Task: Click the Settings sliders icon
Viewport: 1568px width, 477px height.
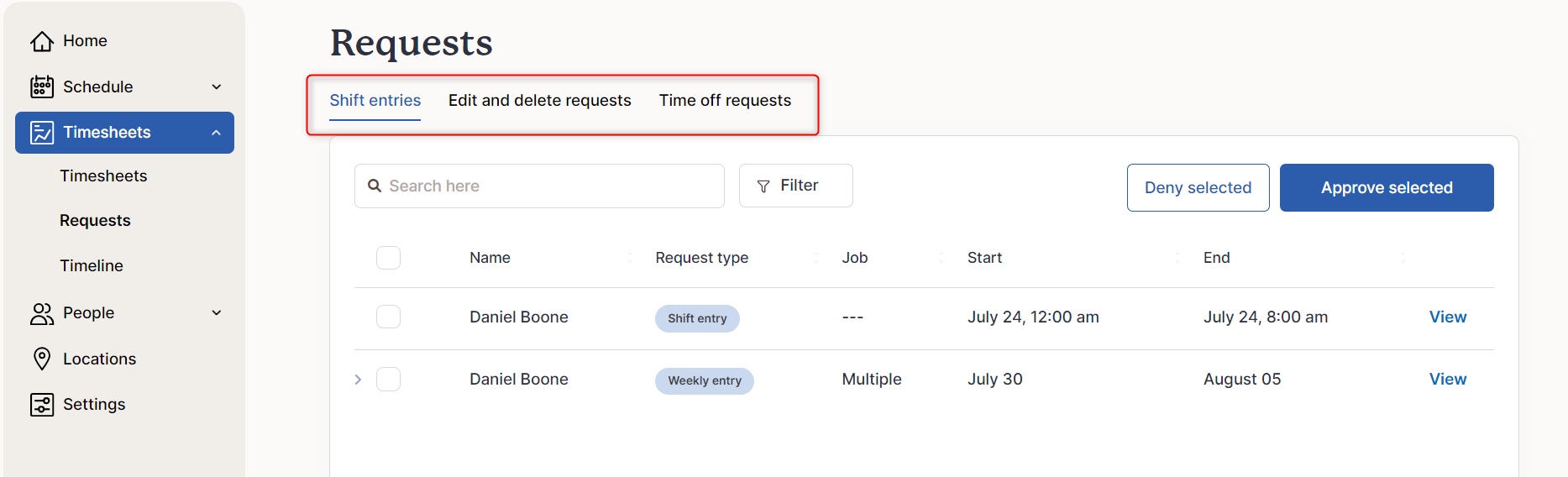Action: coord(42,405)
